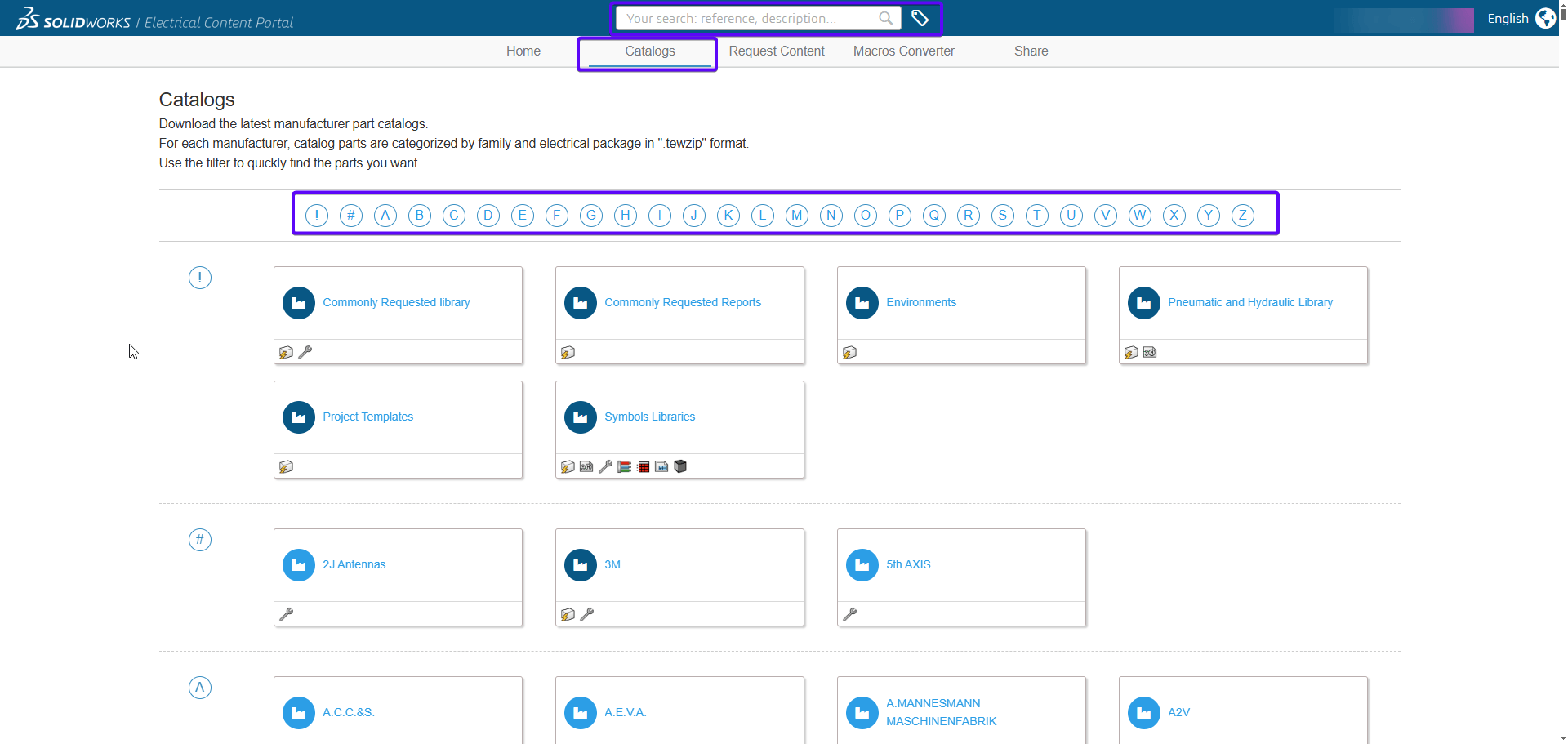Screen dimensions: 1568x744
Task: Click the wrench icon on 2J Antennas card
Action: click(286, 614)
